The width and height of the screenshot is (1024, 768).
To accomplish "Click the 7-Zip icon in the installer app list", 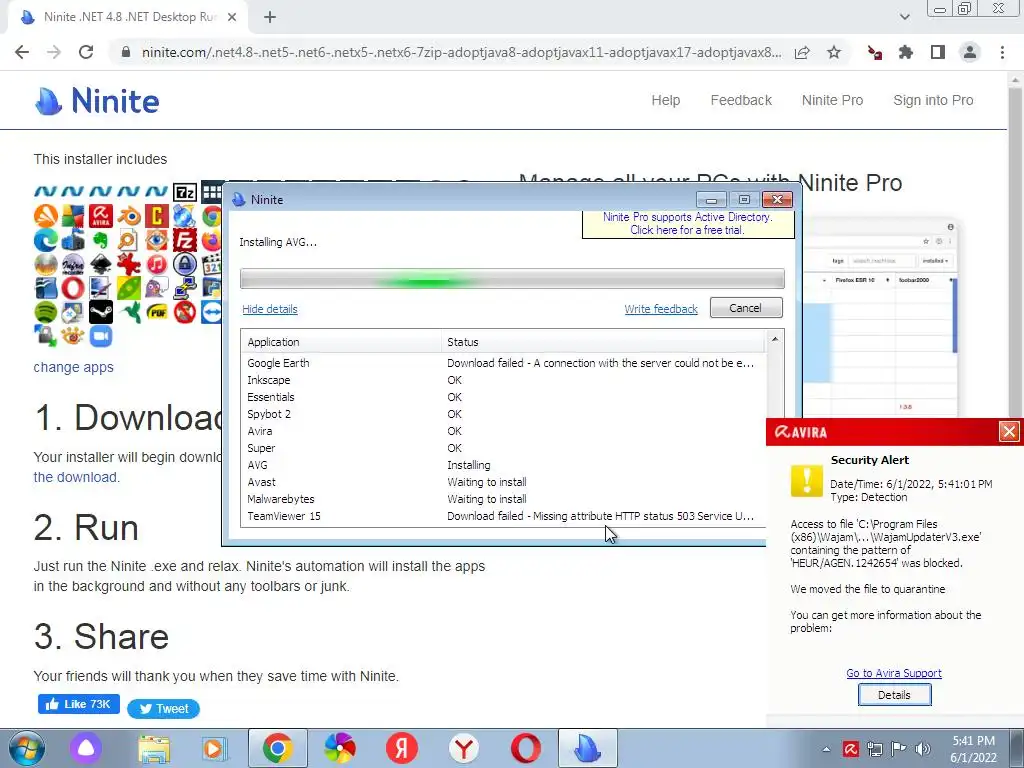I will point(185,192).
